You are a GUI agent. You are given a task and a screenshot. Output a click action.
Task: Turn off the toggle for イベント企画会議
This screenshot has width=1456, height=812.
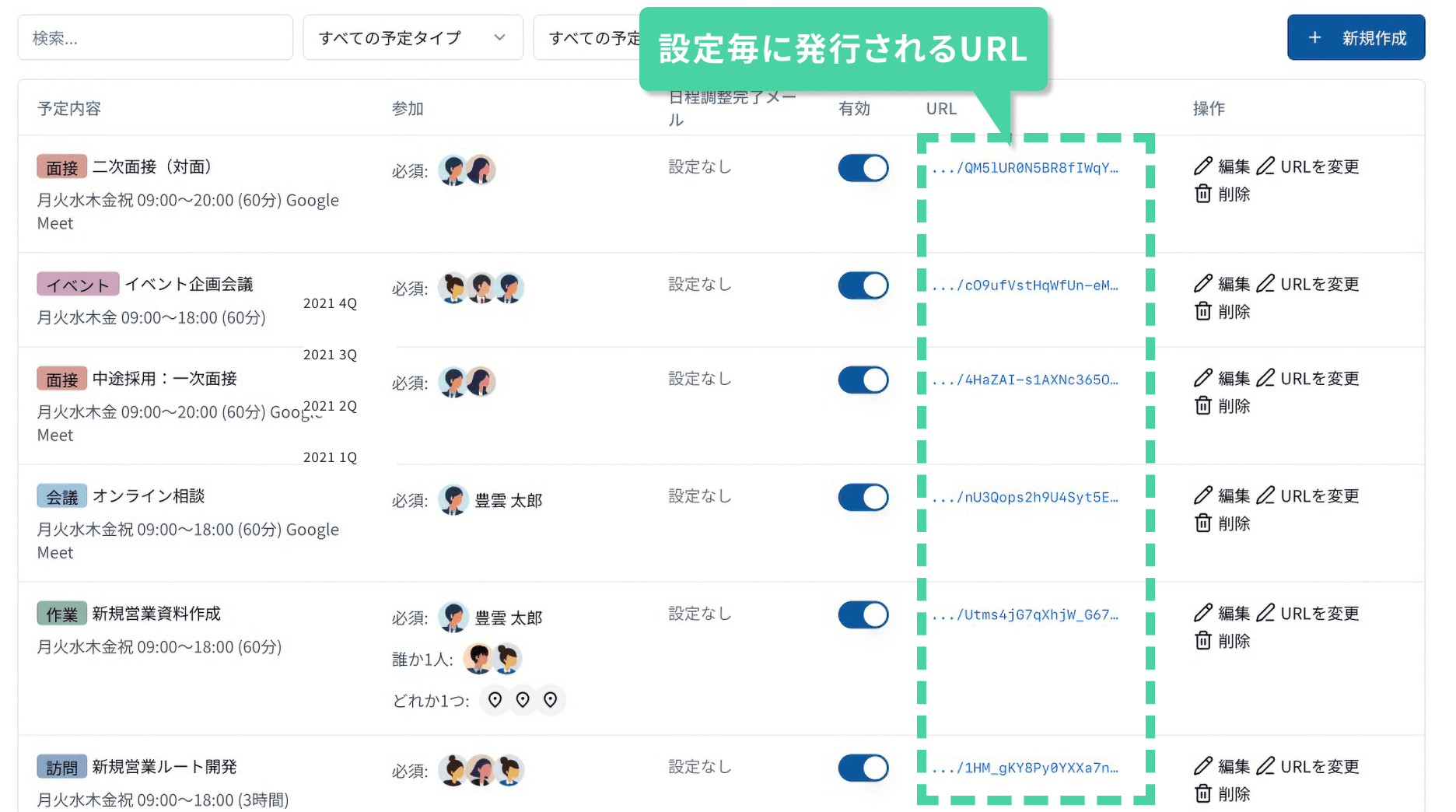[x=863, y=285]
